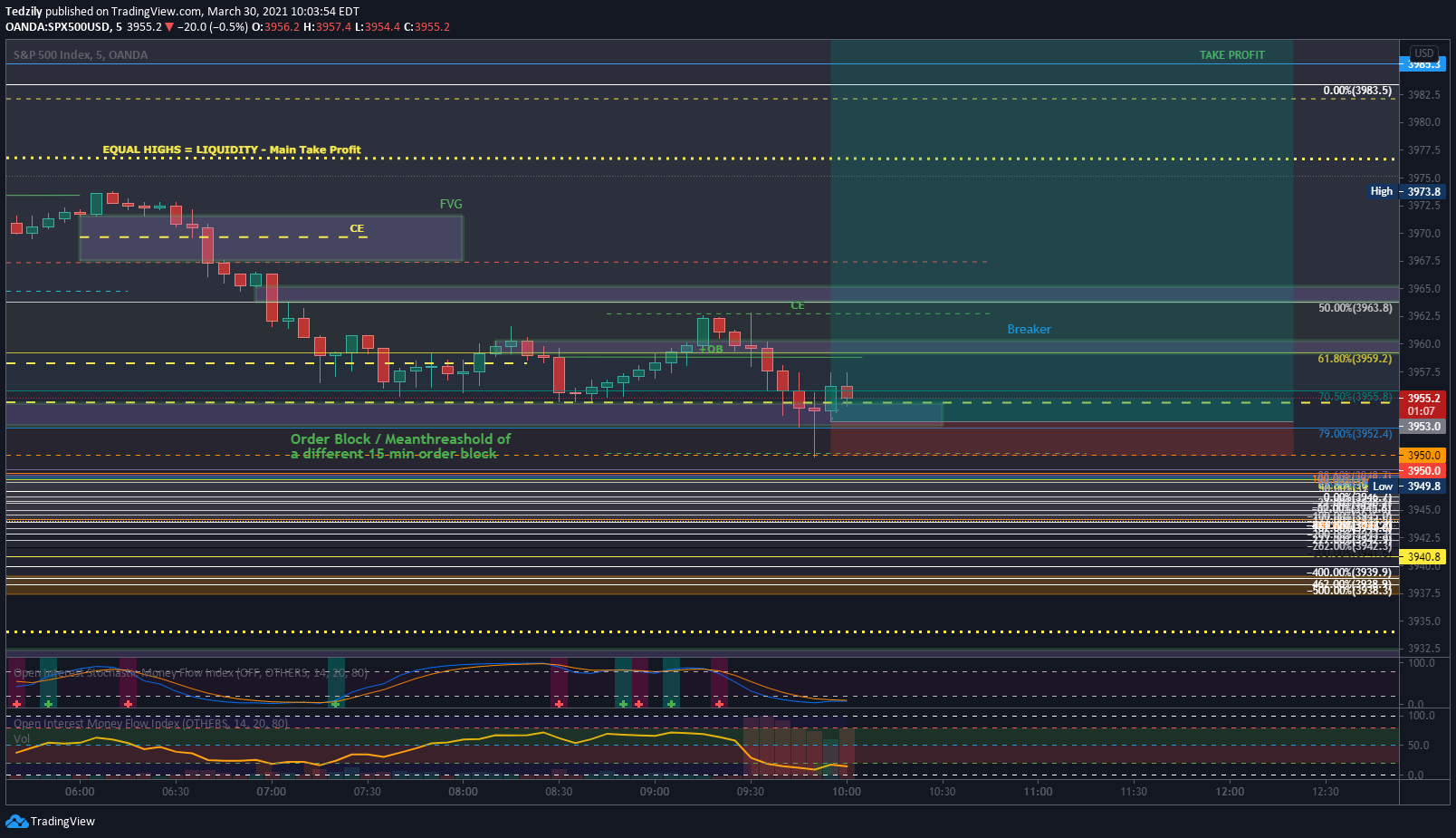Click the Open Interest Stochastic Money Flow Index title

tap(191, 673)
